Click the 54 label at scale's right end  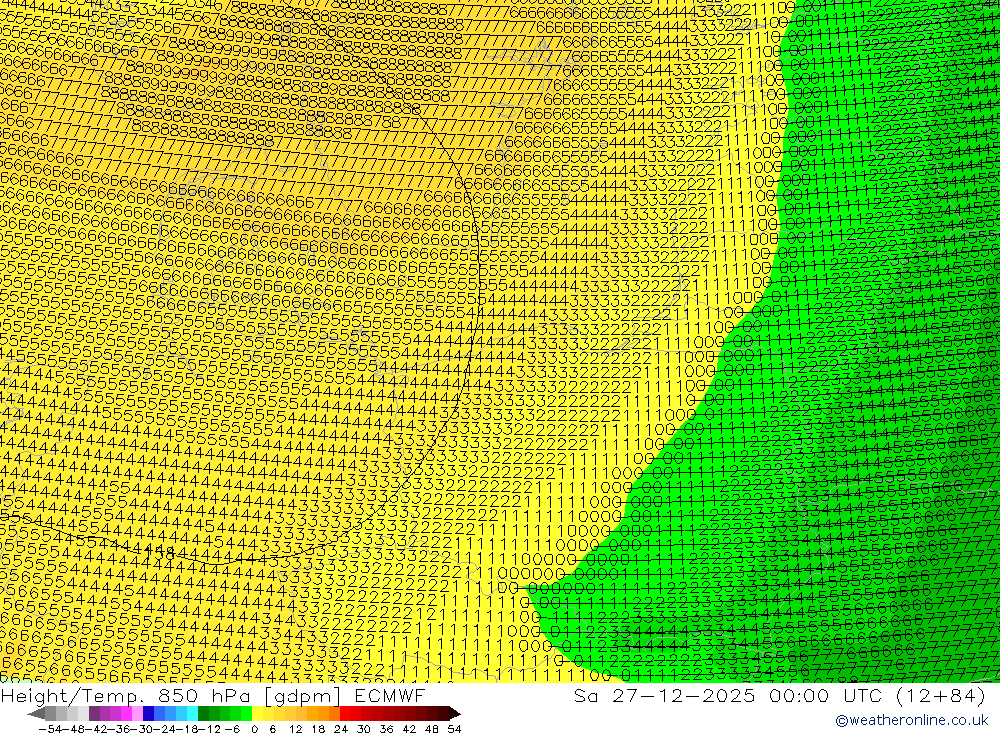tap(454, 729)
